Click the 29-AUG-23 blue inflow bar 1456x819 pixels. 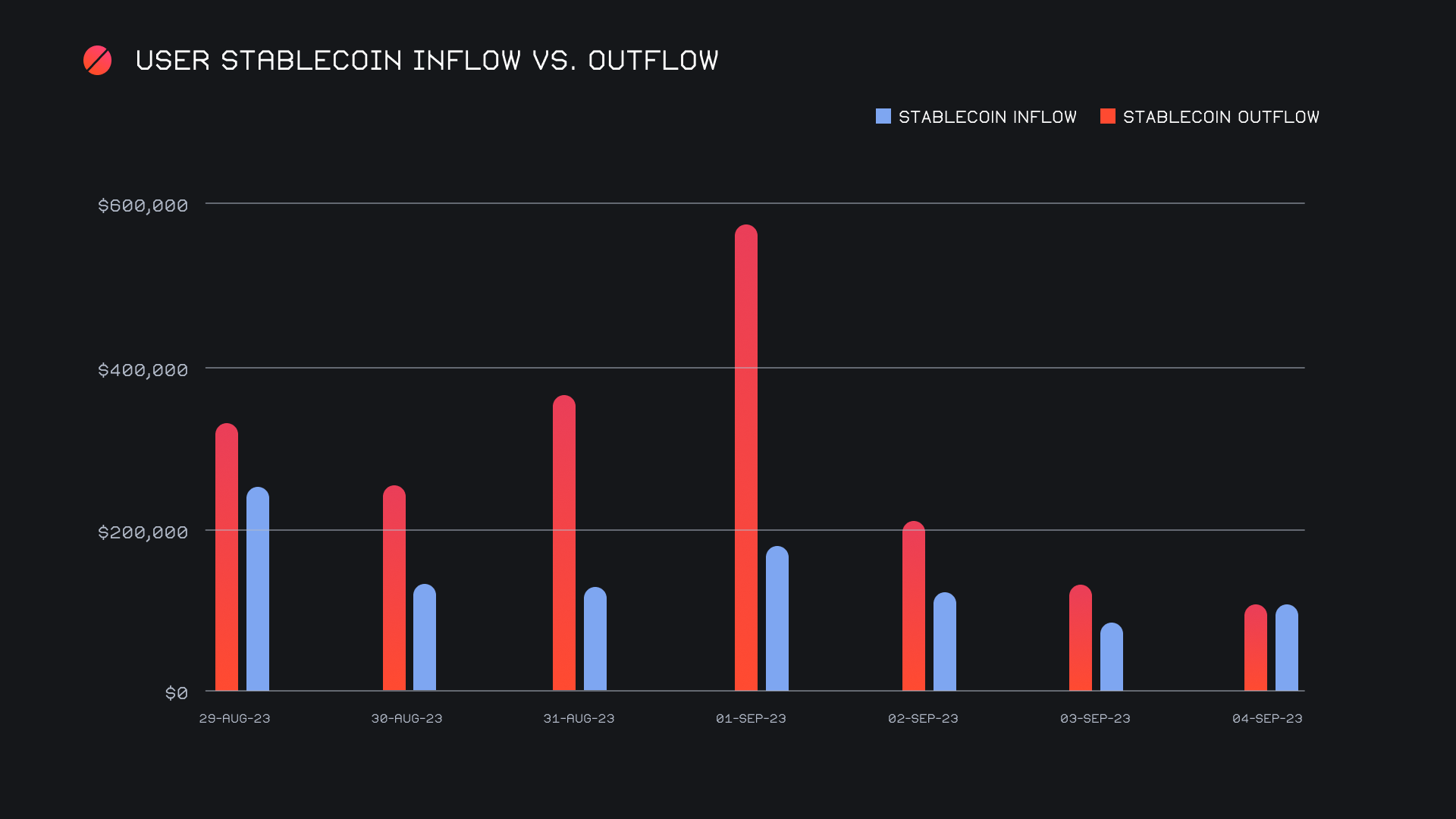[258, 589]
